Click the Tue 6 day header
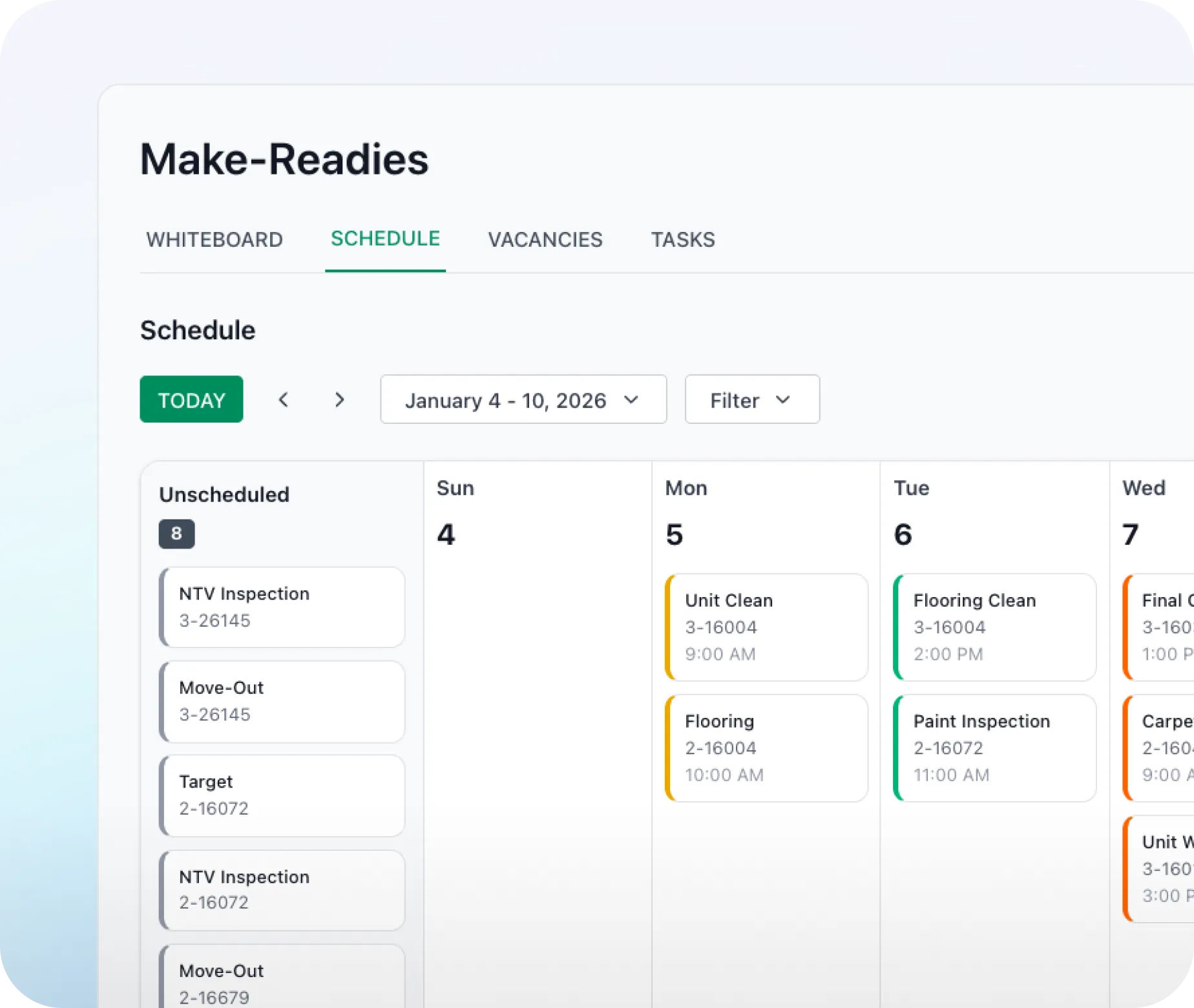Screen dimensions: 1194x1008 click(x=912, y=513)
